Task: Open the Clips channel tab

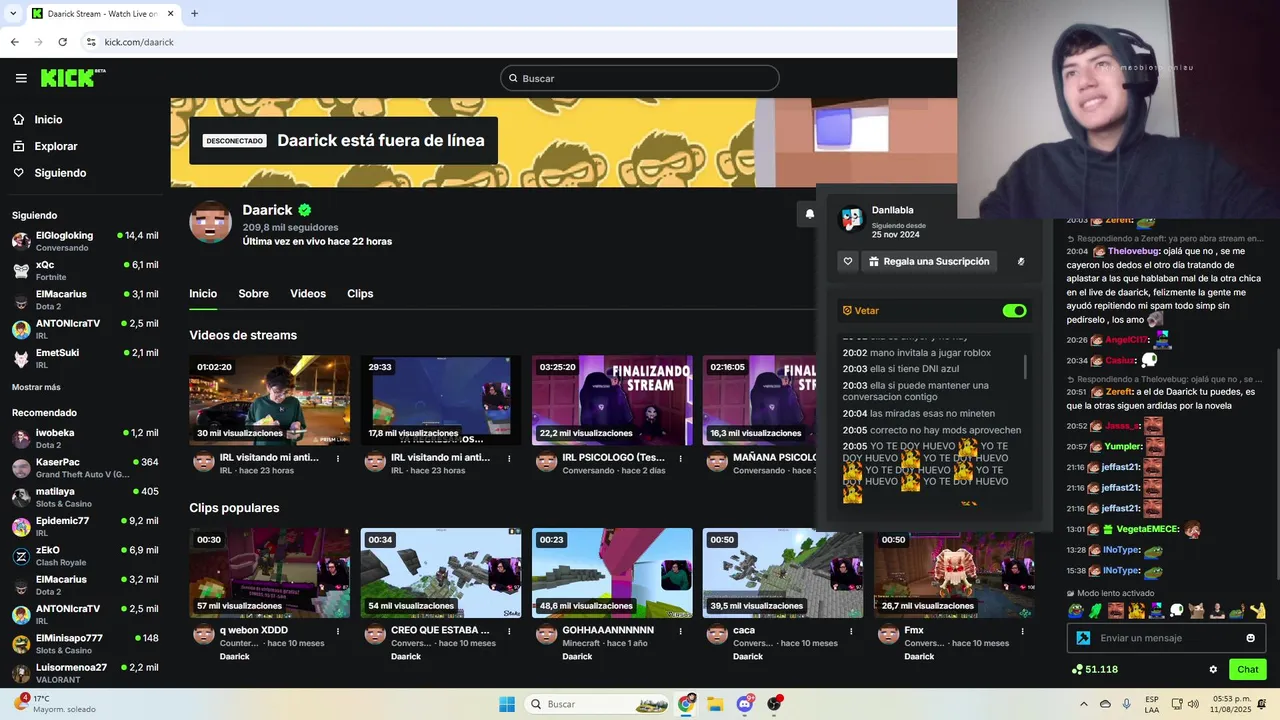Action: 360,294
